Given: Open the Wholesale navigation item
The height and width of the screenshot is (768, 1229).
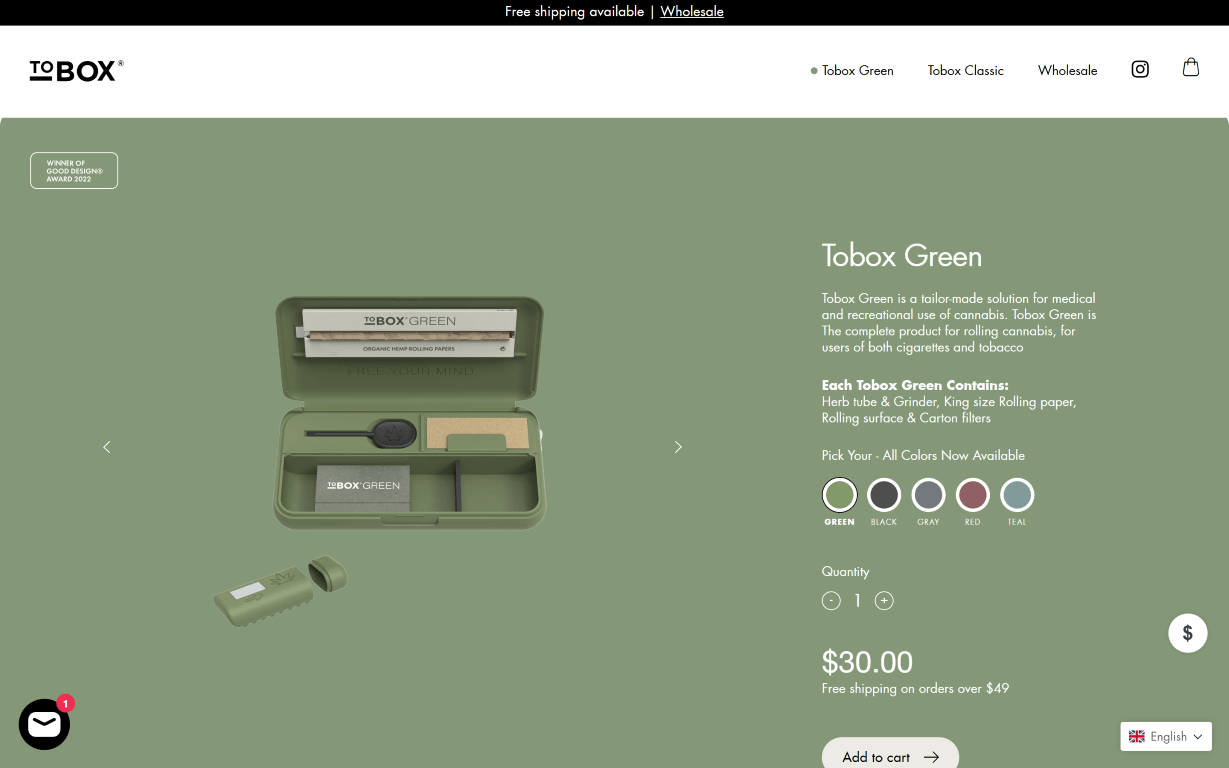Looking at the screenshot, I should tap(1067, 70).
